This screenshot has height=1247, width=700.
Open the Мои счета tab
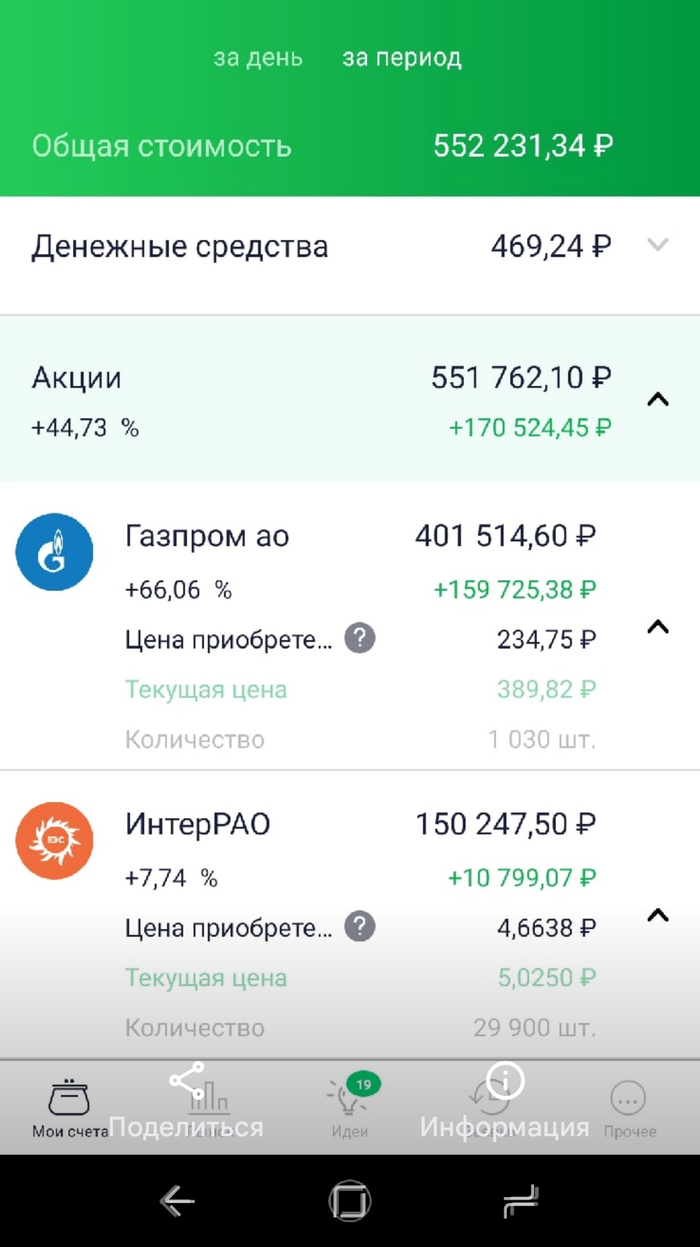click(69, 1106)
